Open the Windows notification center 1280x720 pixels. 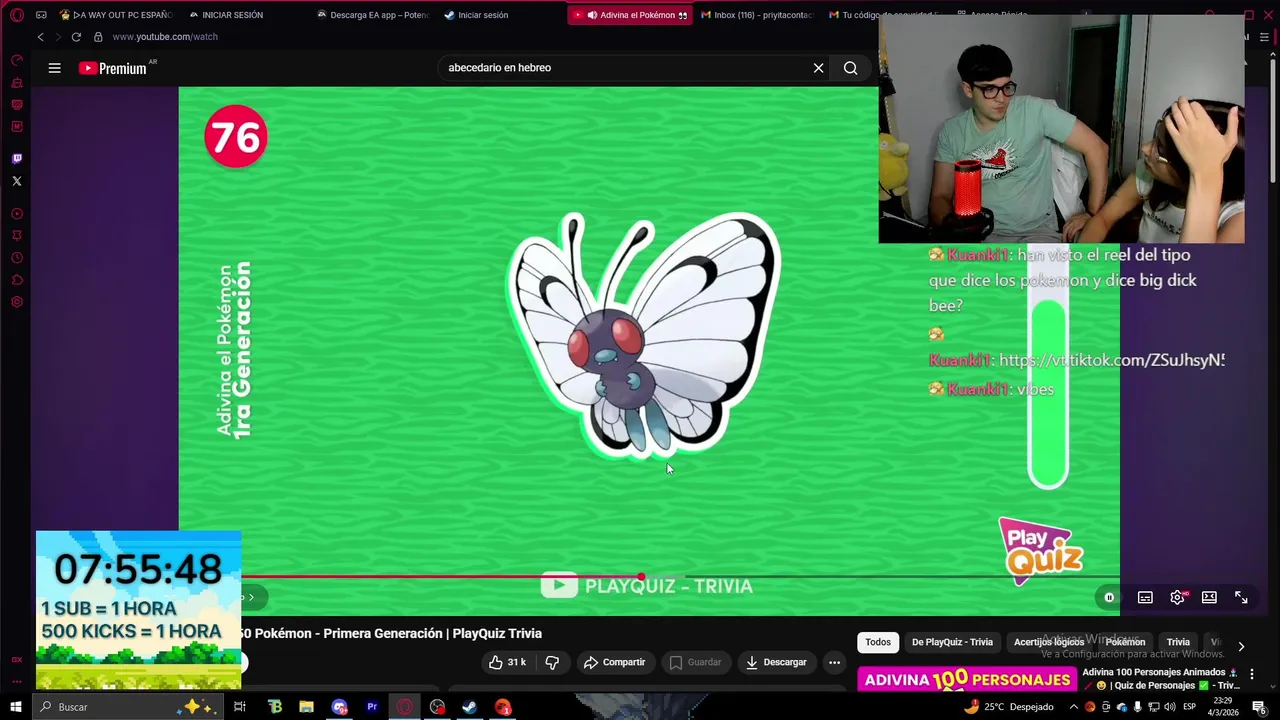pyautogui.click(x=1259, y=707)
